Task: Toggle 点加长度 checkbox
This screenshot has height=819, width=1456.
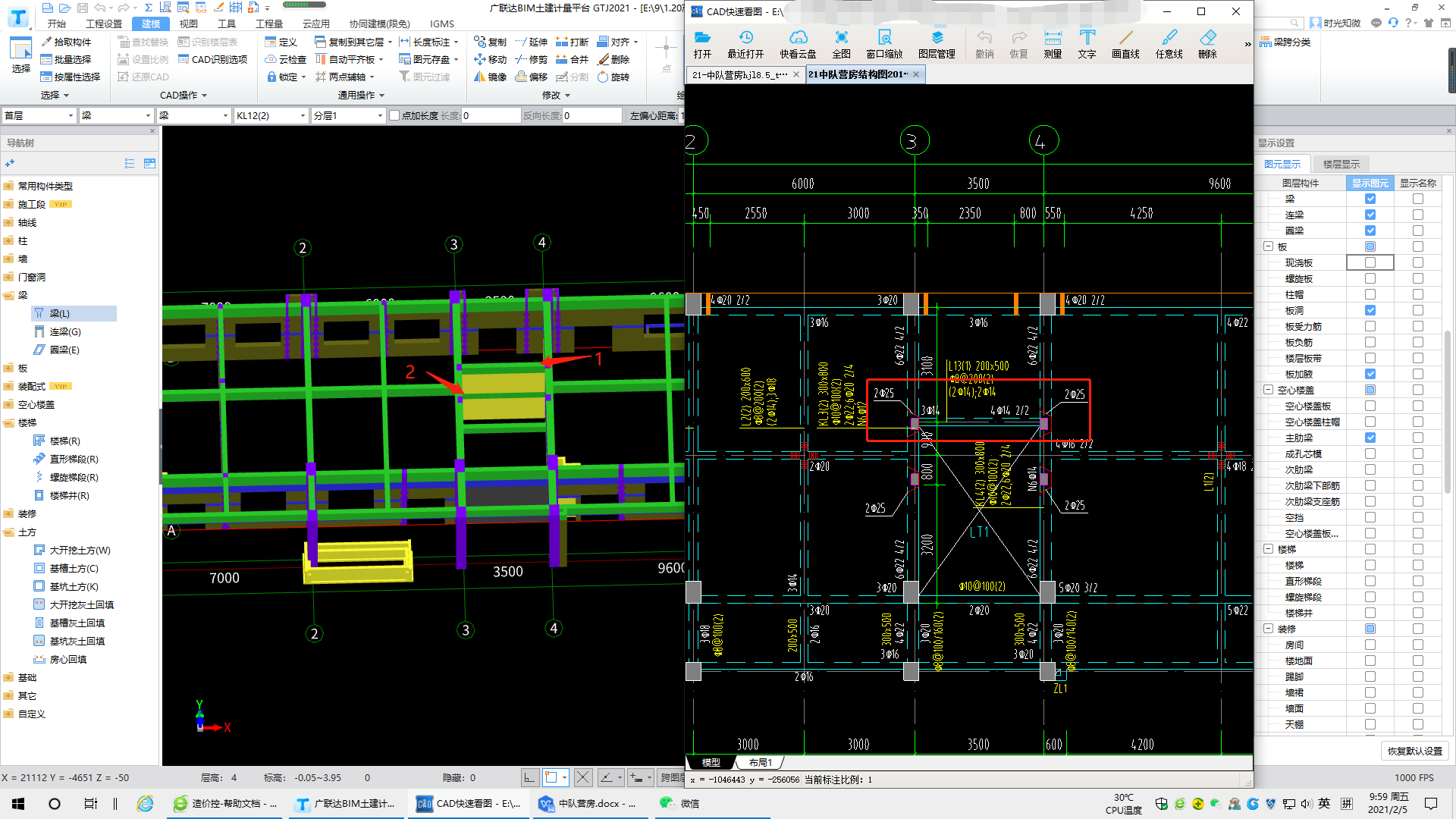Action: pos(394,115)
